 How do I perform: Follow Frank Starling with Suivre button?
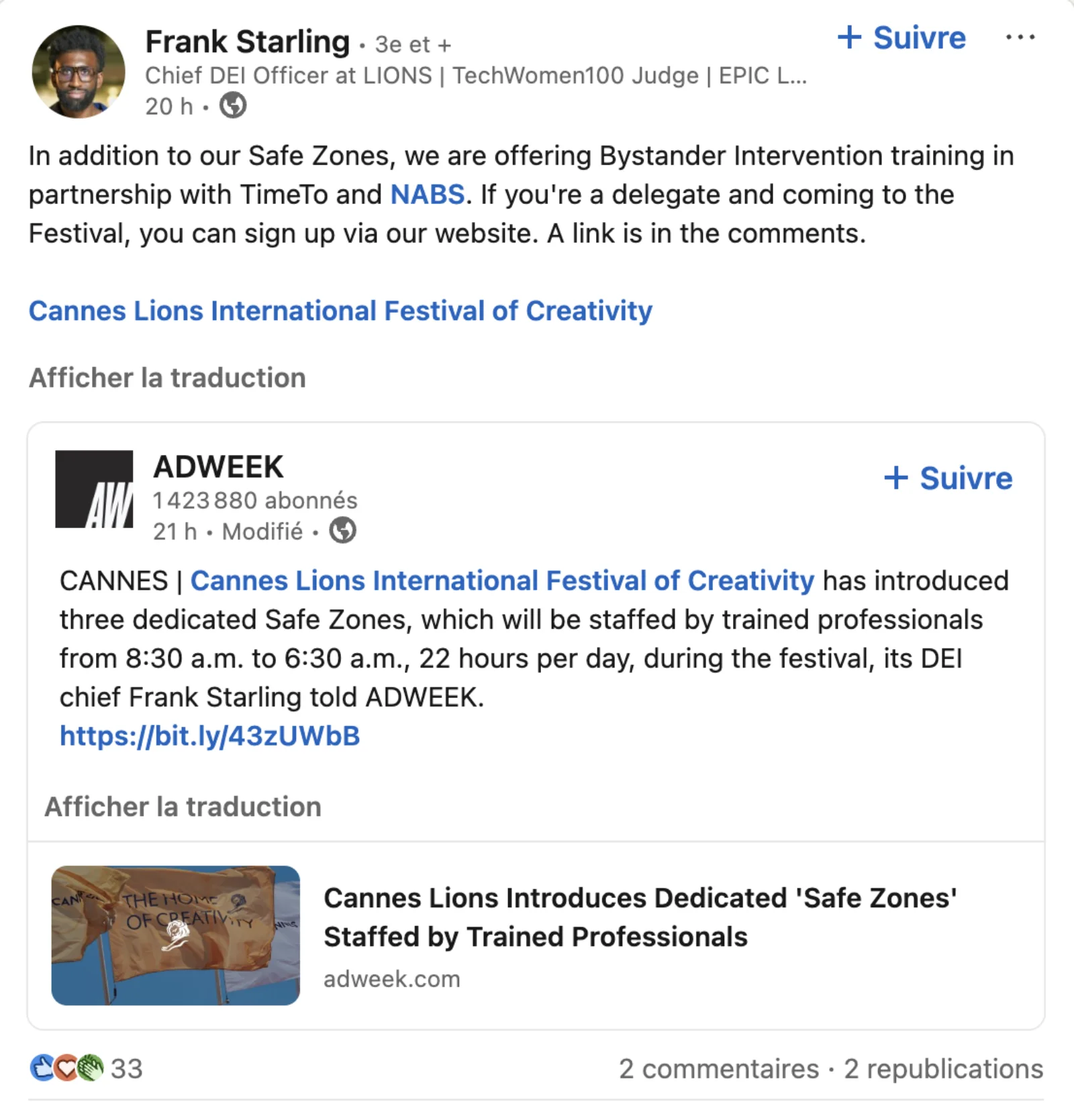point(901,38)
